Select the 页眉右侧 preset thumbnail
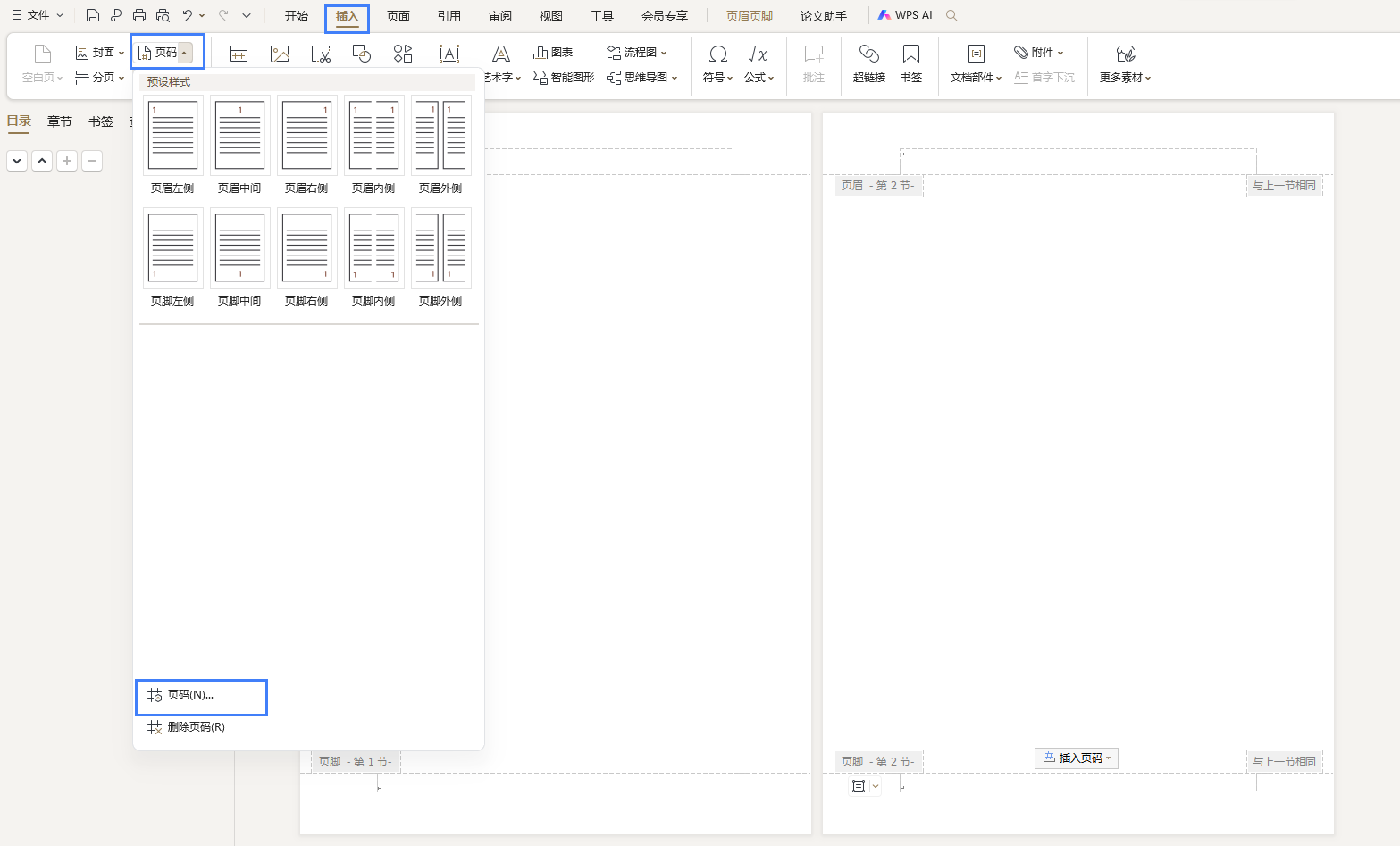 click(x=306, y=136)
